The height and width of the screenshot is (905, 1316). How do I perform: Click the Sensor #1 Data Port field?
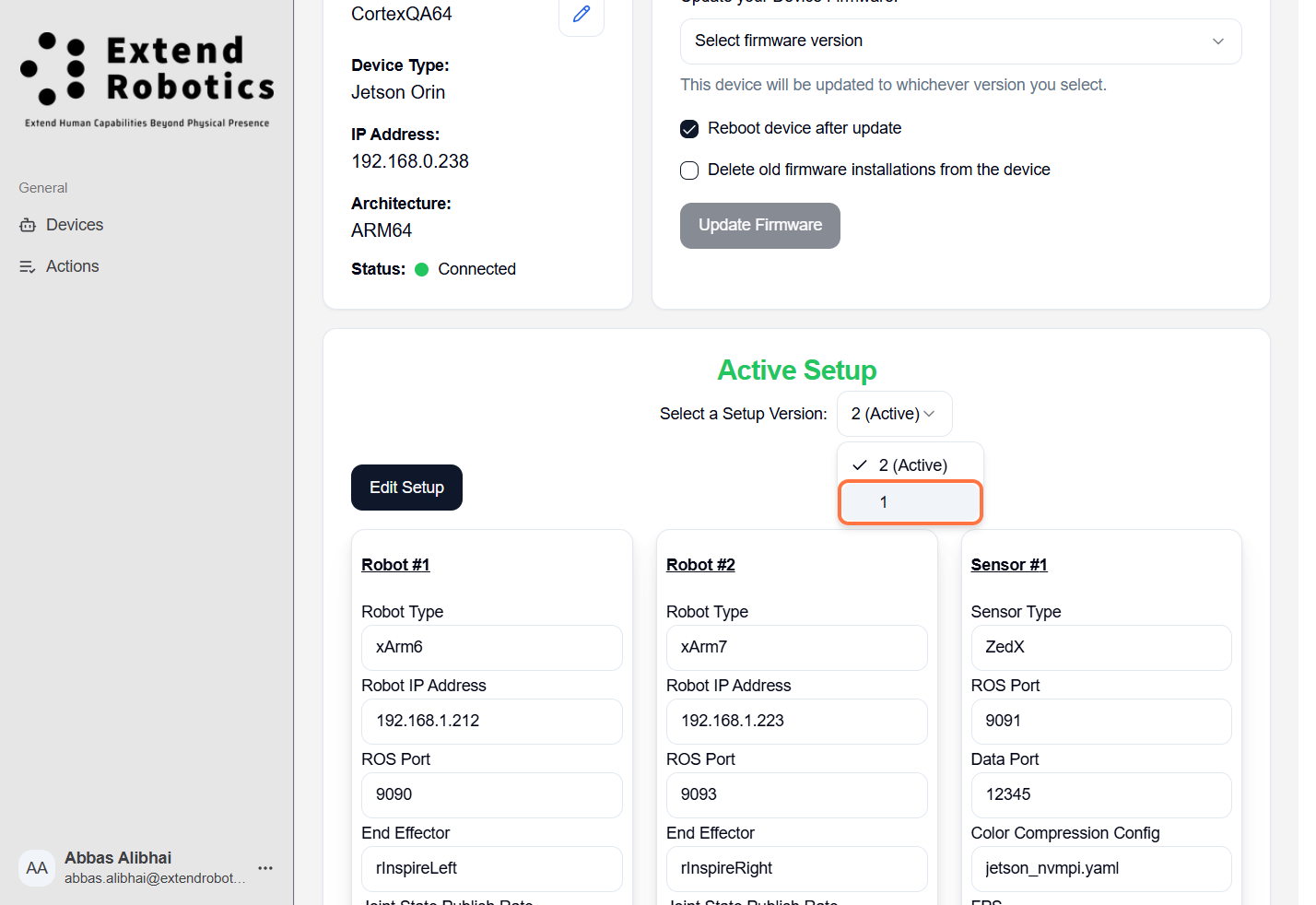[1100, 794]
